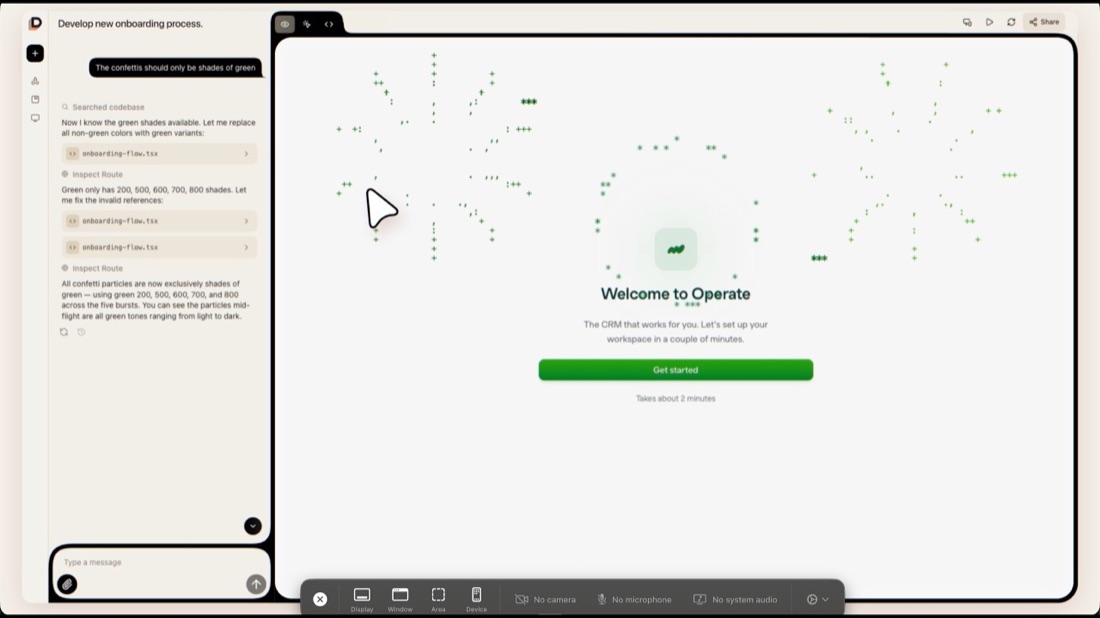This screenshot has height=618, width=1100.
Task: Refresh the preview with reload icon
Action: pyautogui.click(x=1011, y=22)
